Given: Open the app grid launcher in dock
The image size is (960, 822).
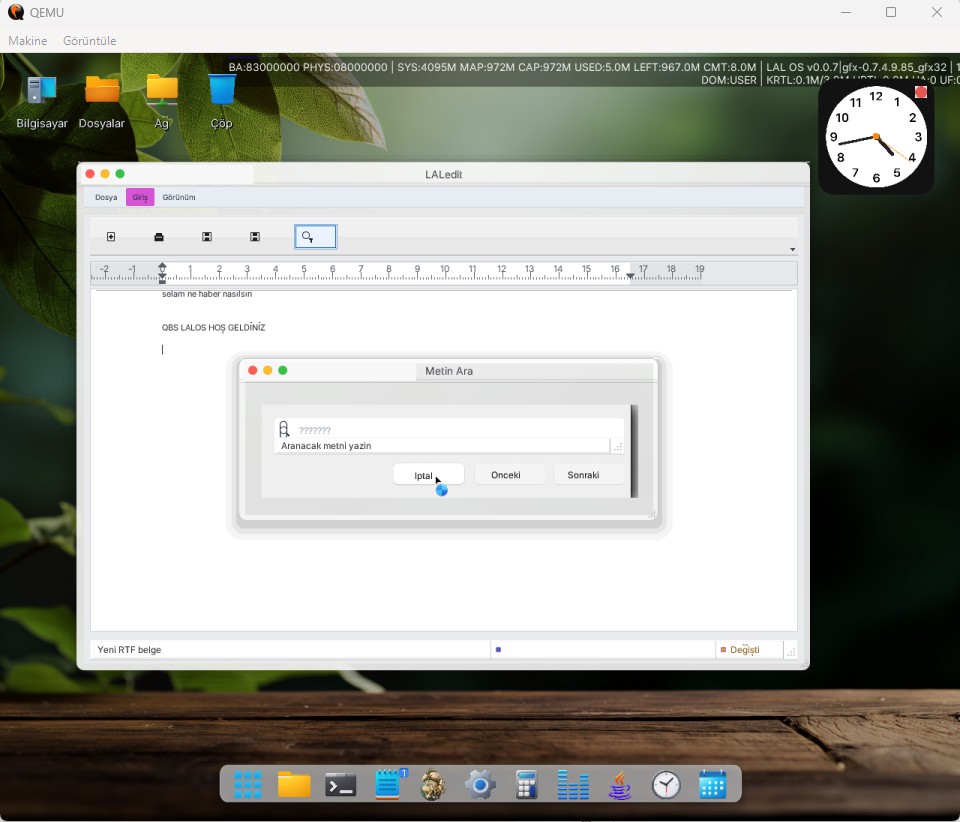Looking at the screenshot, I should [x=248, y=784].
